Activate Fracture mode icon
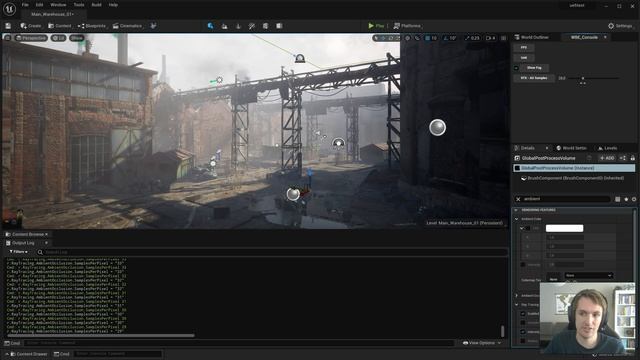Viewport: 640px width, 360px height. tap(266, 26)
